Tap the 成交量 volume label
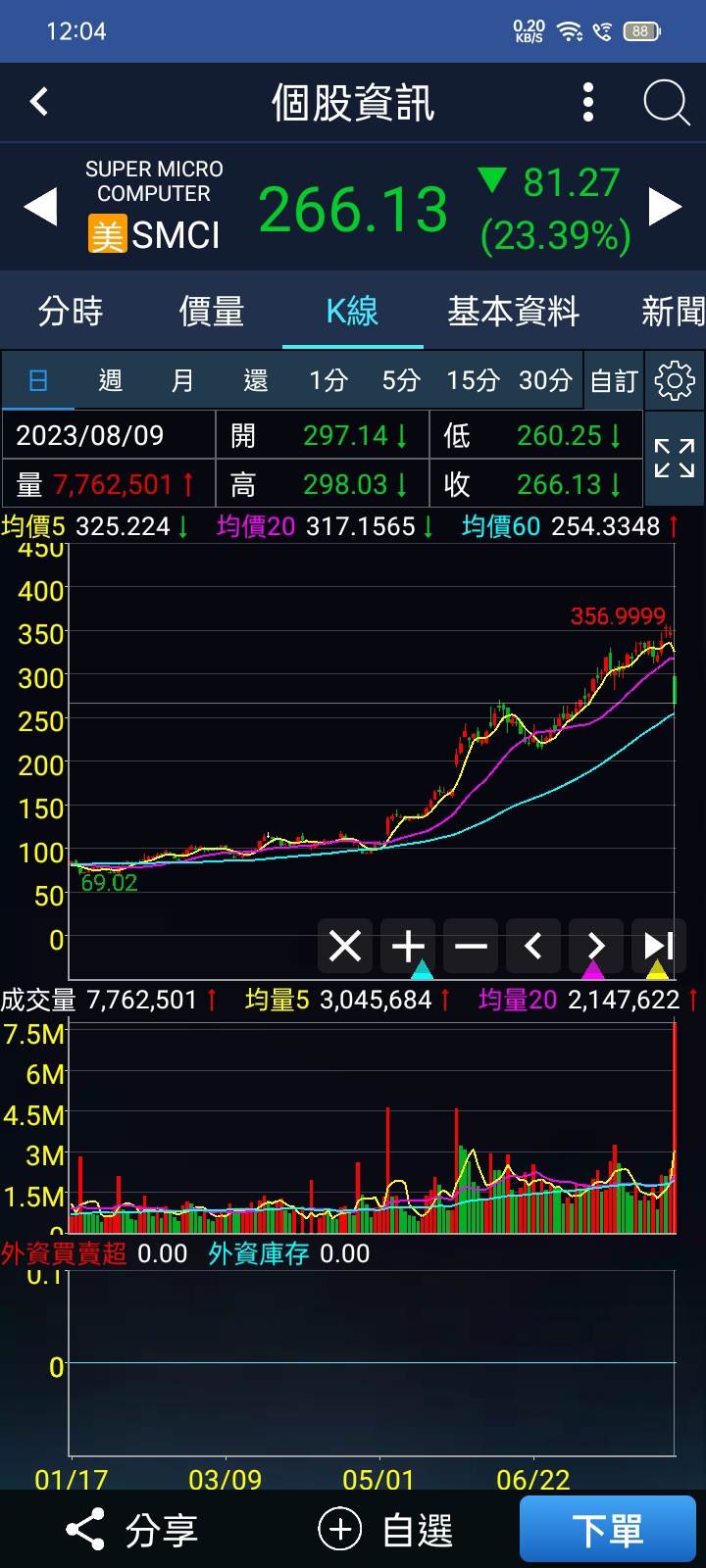The image size is (706, 1568). click(x=38, y=1000)
